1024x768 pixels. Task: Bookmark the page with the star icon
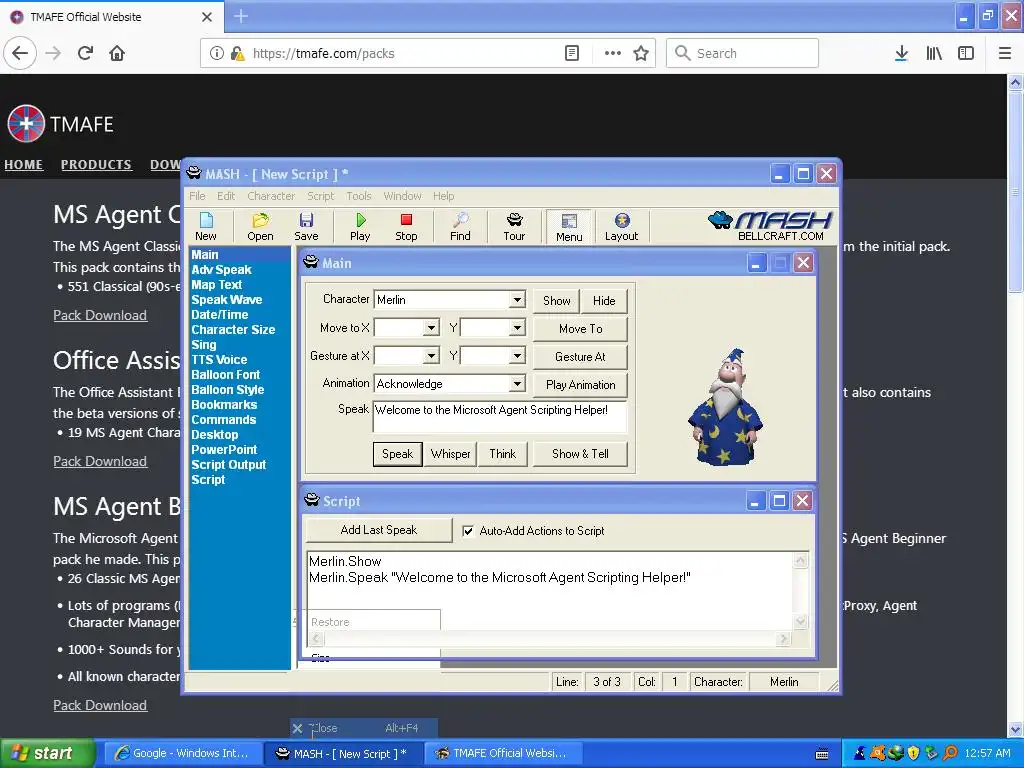641,53
